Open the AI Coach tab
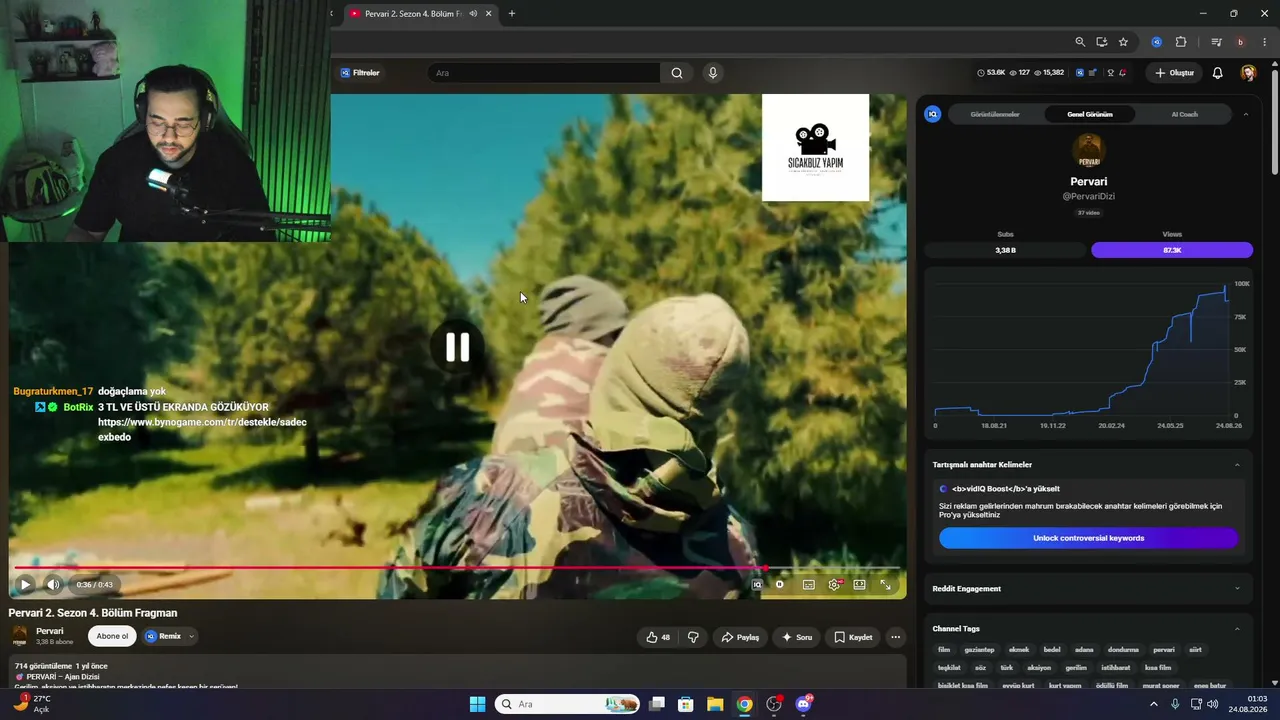This screenshot has width=1280, height=720. pyautogui.click(x=1184, y=114)
